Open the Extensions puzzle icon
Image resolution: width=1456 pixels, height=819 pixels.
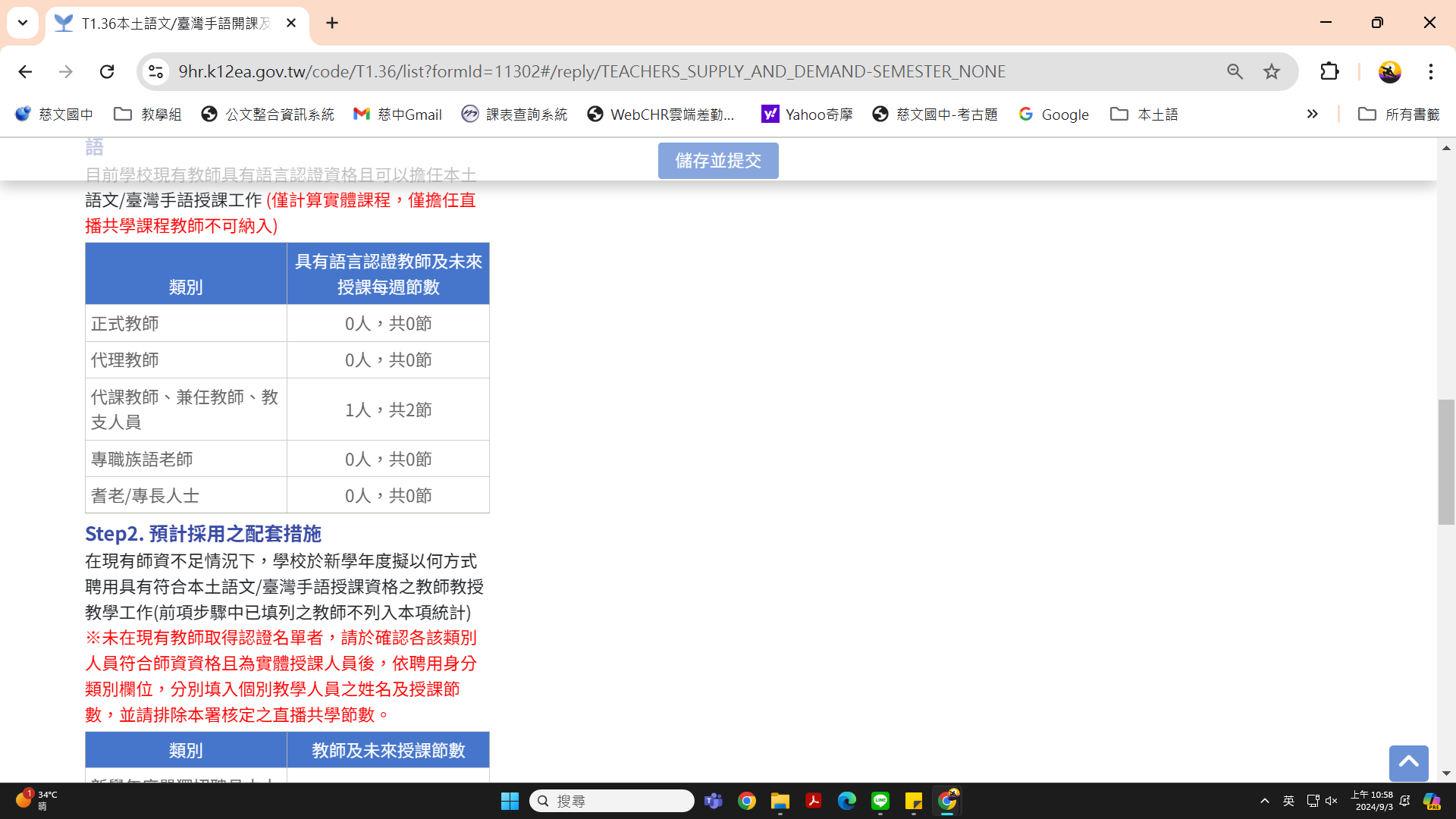(1329, 71)
